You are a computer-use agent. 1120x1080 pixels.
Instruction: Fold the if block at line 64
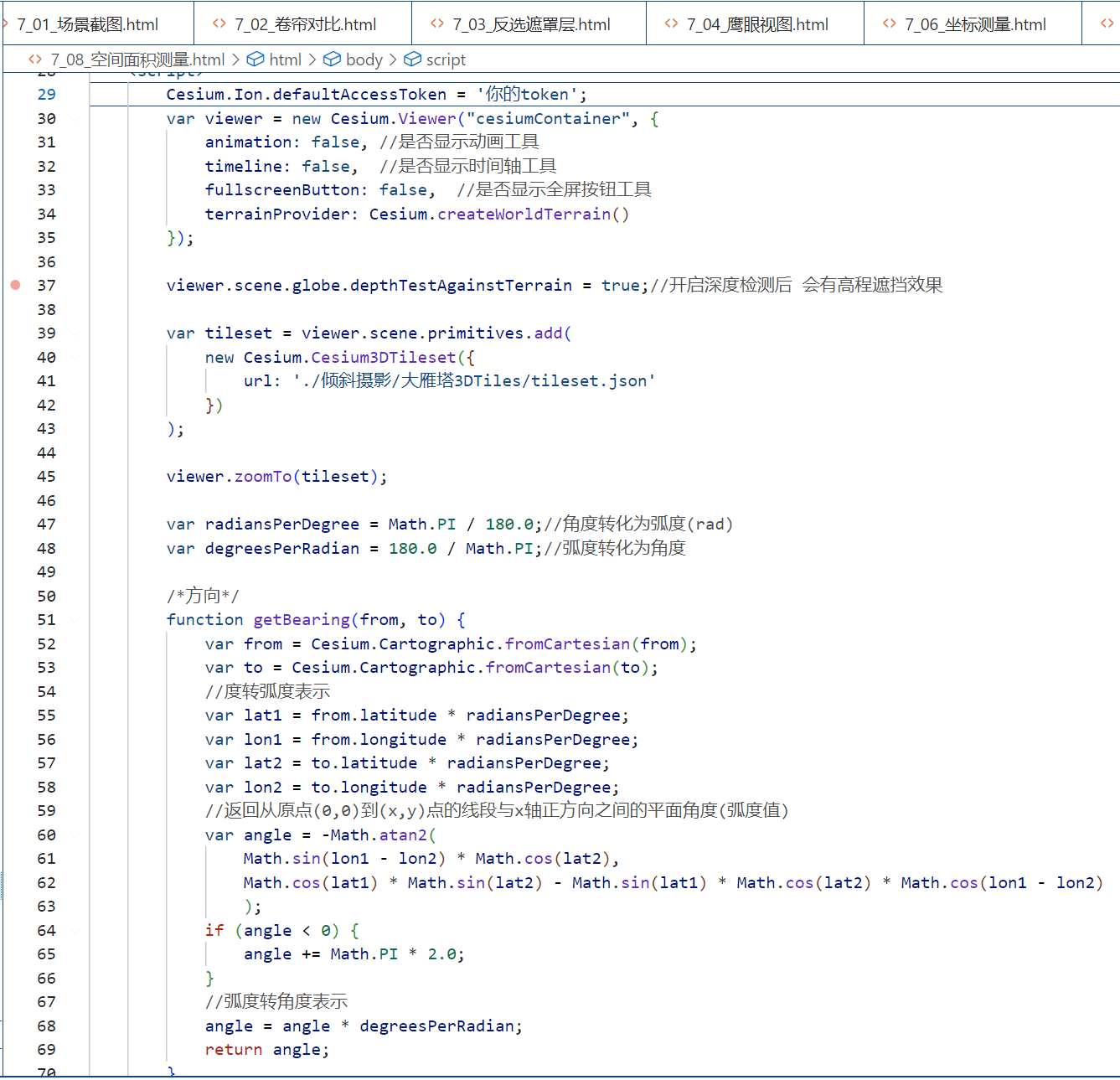click(75, 930)
